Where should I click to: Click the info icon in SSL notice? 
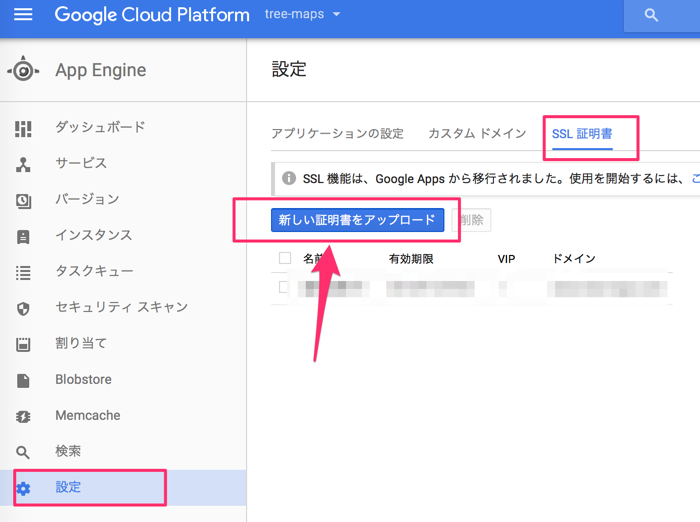click(289, 178)
